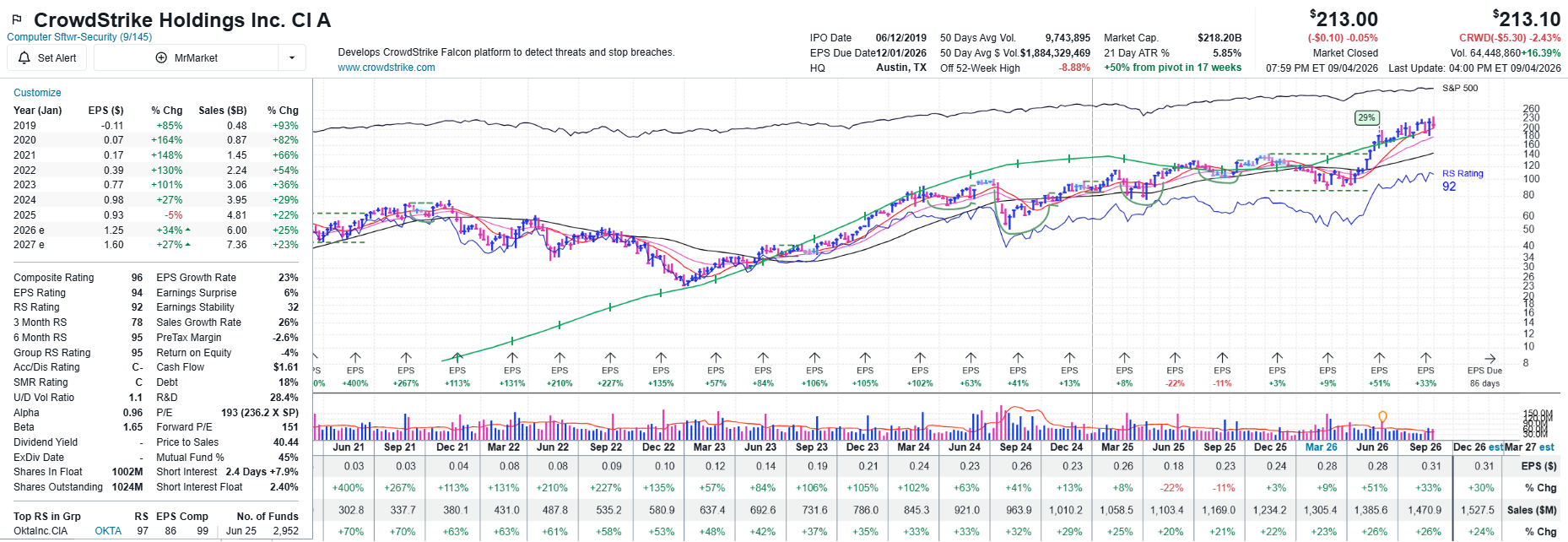Click the orange marker on the volume chart
This screenshot has width=1568, height=542.
pos(1382,416)
